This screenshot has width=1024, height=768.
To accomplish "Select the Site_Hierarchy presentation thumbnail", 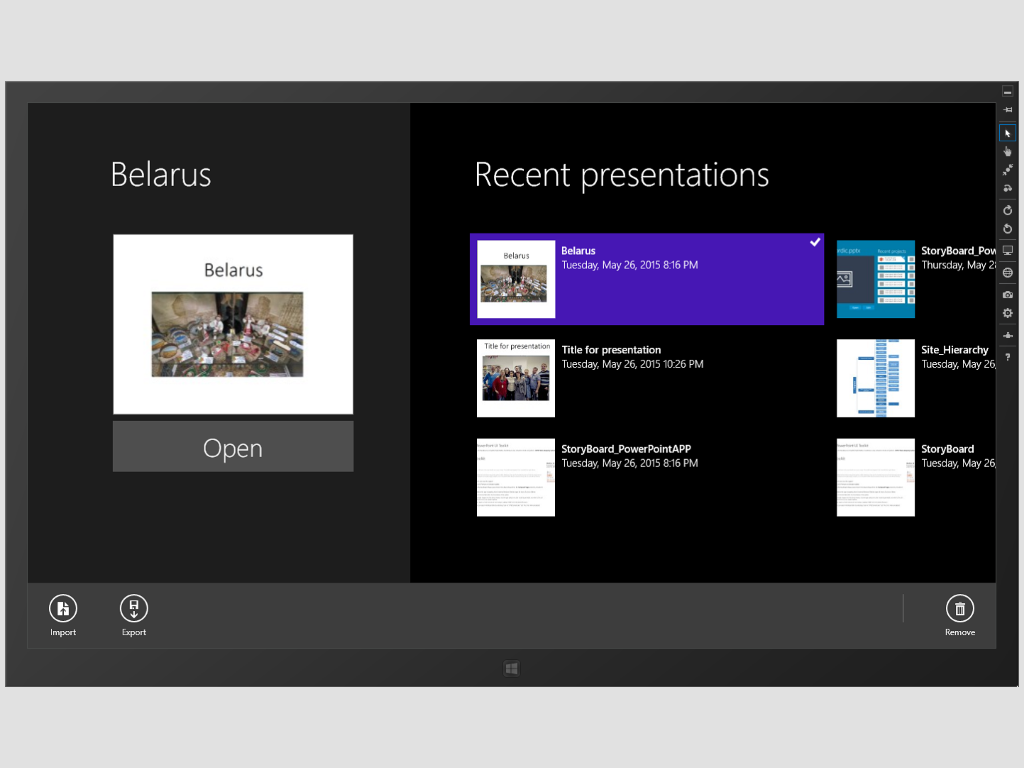I will [875, 378].
